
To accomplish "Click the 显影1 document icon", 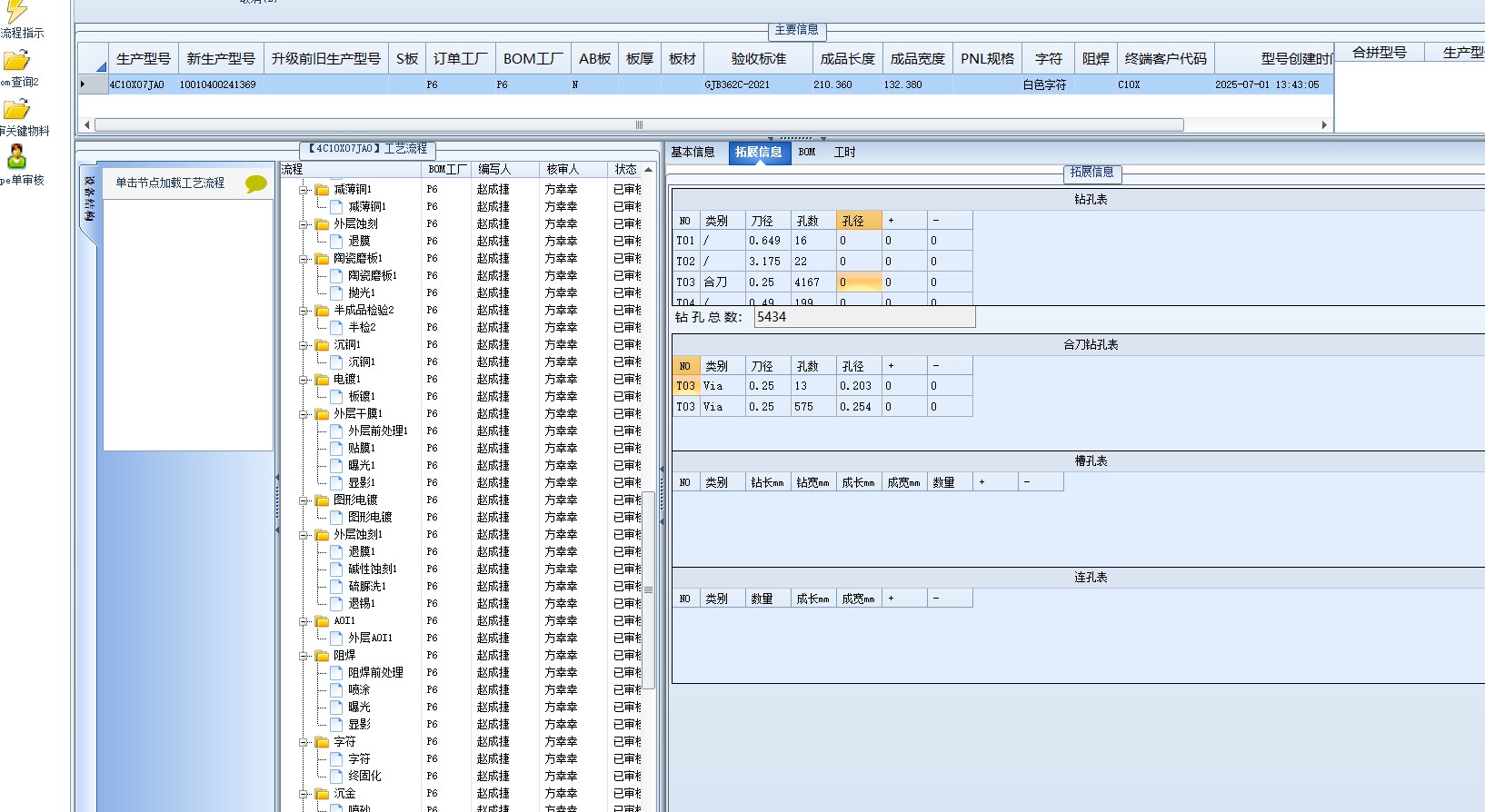I will pos(336,482).
